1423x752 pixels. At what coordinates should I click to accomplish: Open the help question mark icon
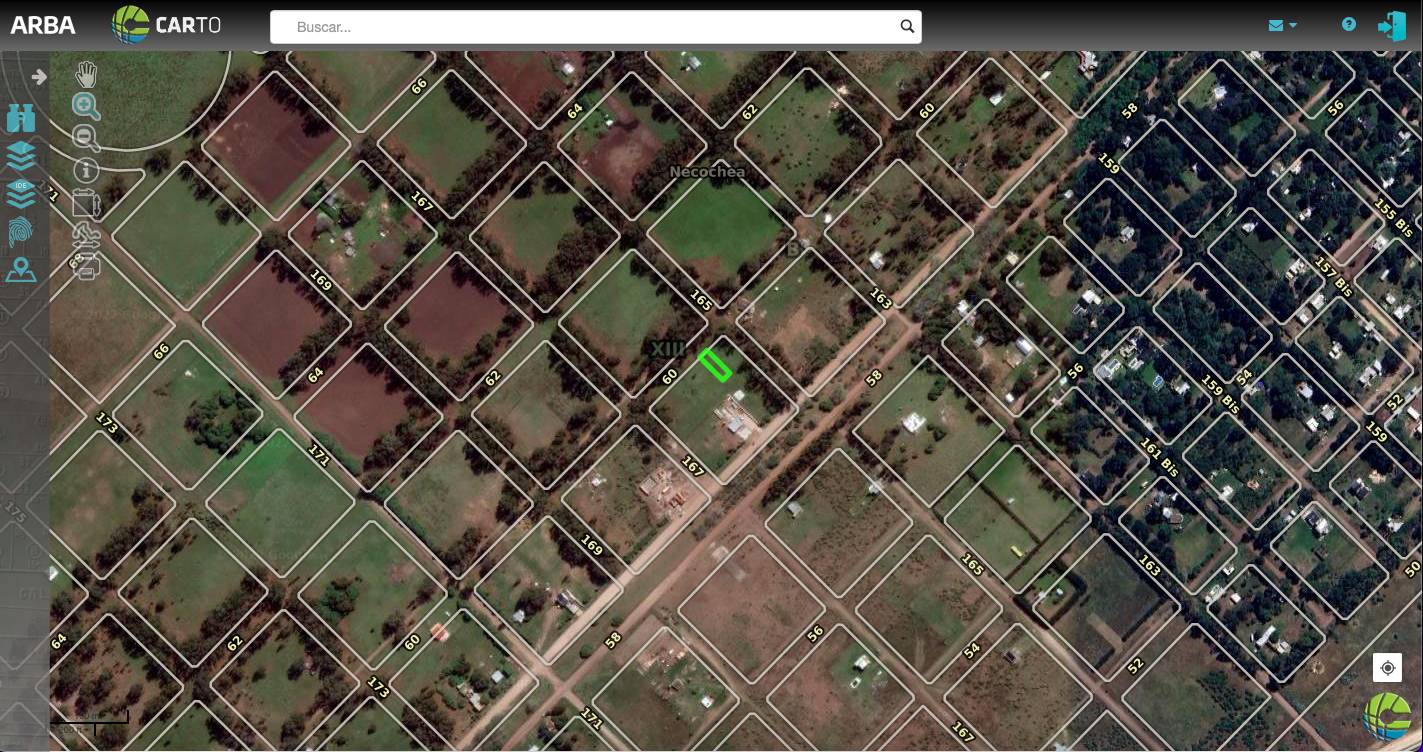tap(1349, 24)
